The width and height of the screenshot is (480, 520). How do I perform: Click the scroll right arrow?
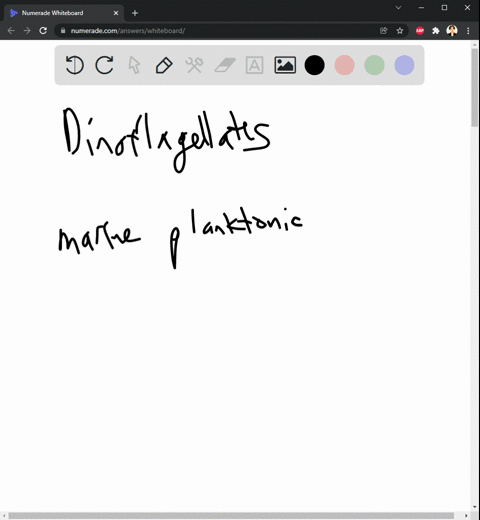click(466, 516)
